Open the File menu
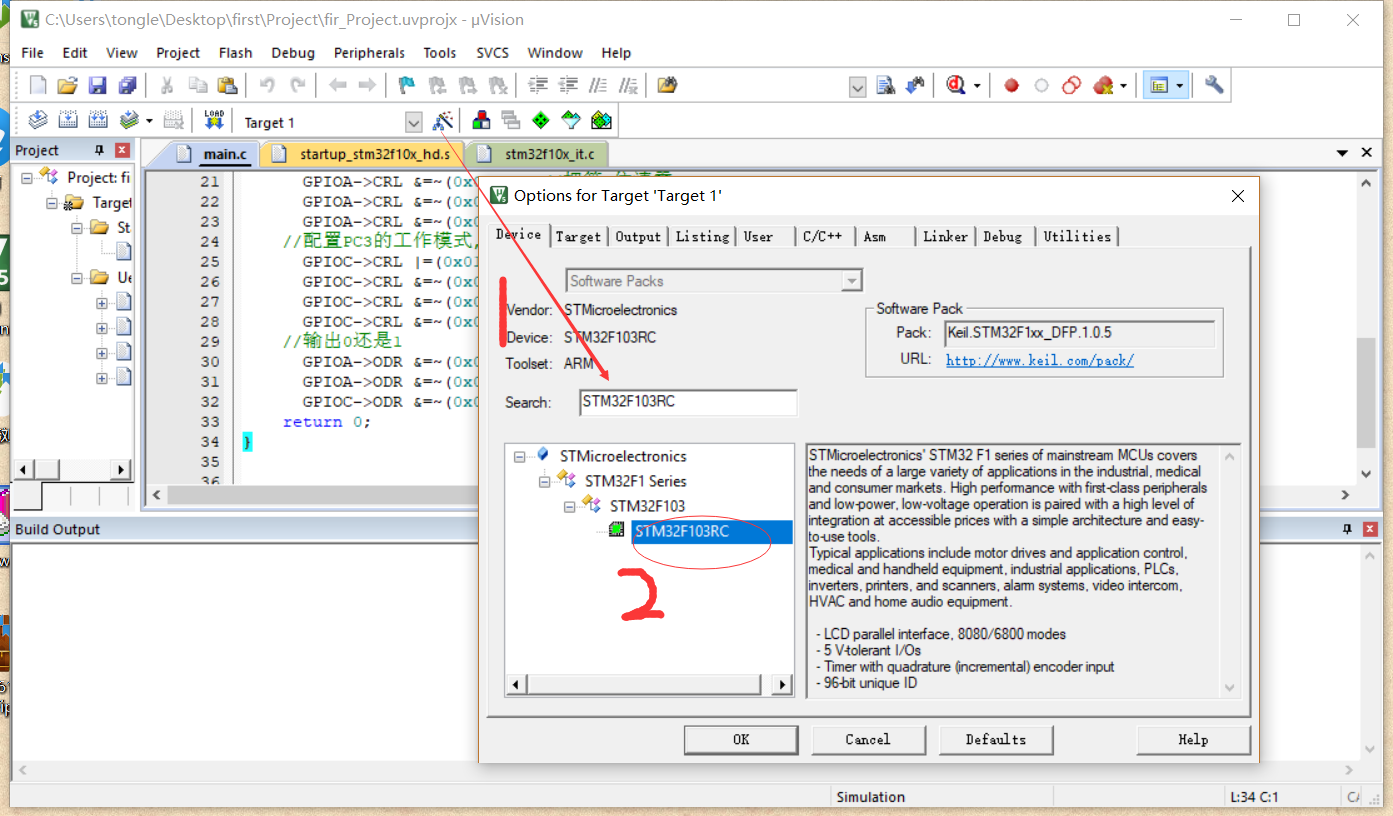Image resolution: width=1393 pixels, height=816 pixels. coord(32,53)
